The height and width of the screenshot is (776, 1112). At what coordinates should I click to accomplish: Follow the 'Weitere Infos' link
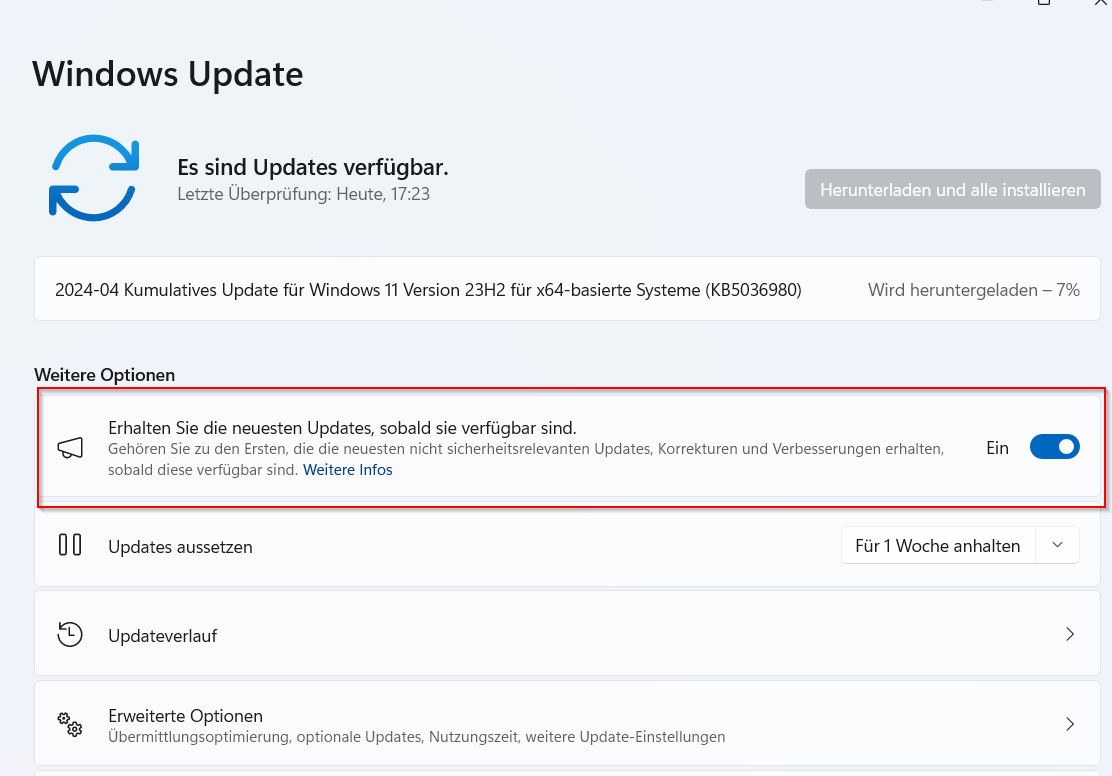click(347, 470)
